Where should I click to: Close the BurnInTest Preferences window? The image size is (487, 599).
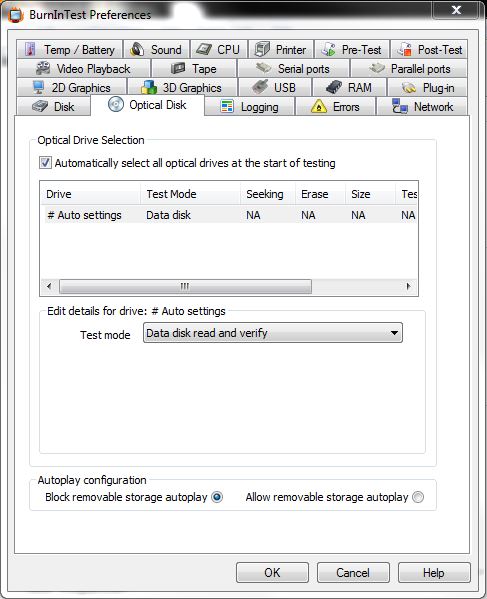click(456, 10)
